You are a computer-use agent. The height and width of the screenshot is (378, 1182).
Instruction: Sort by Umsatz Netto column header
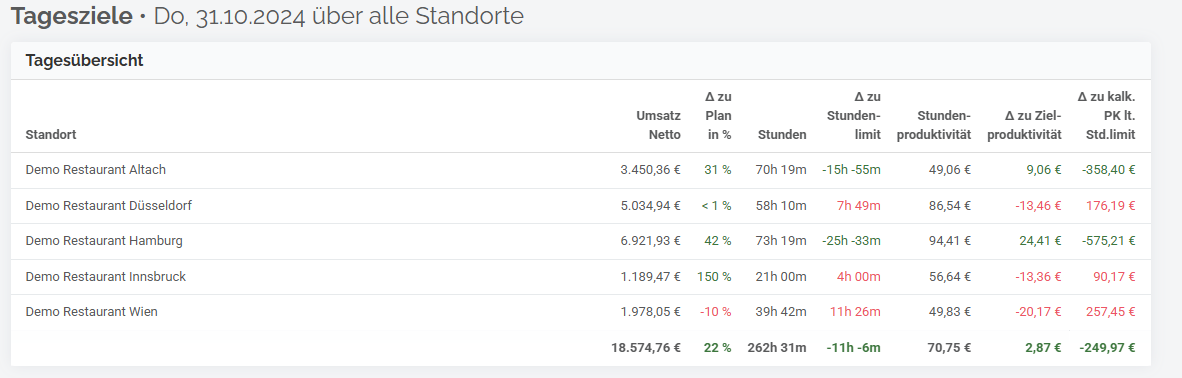[658, 125]
